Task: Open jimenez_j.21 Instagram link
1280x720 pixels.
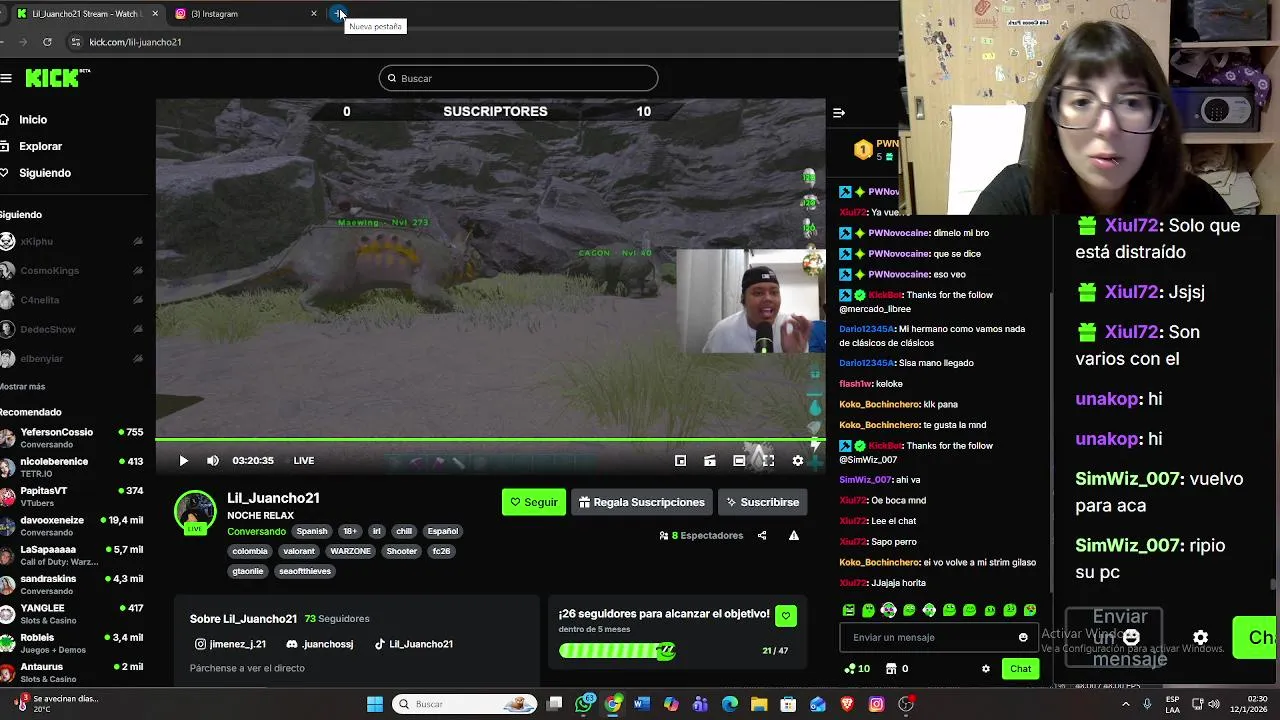Action: point(229,644)
